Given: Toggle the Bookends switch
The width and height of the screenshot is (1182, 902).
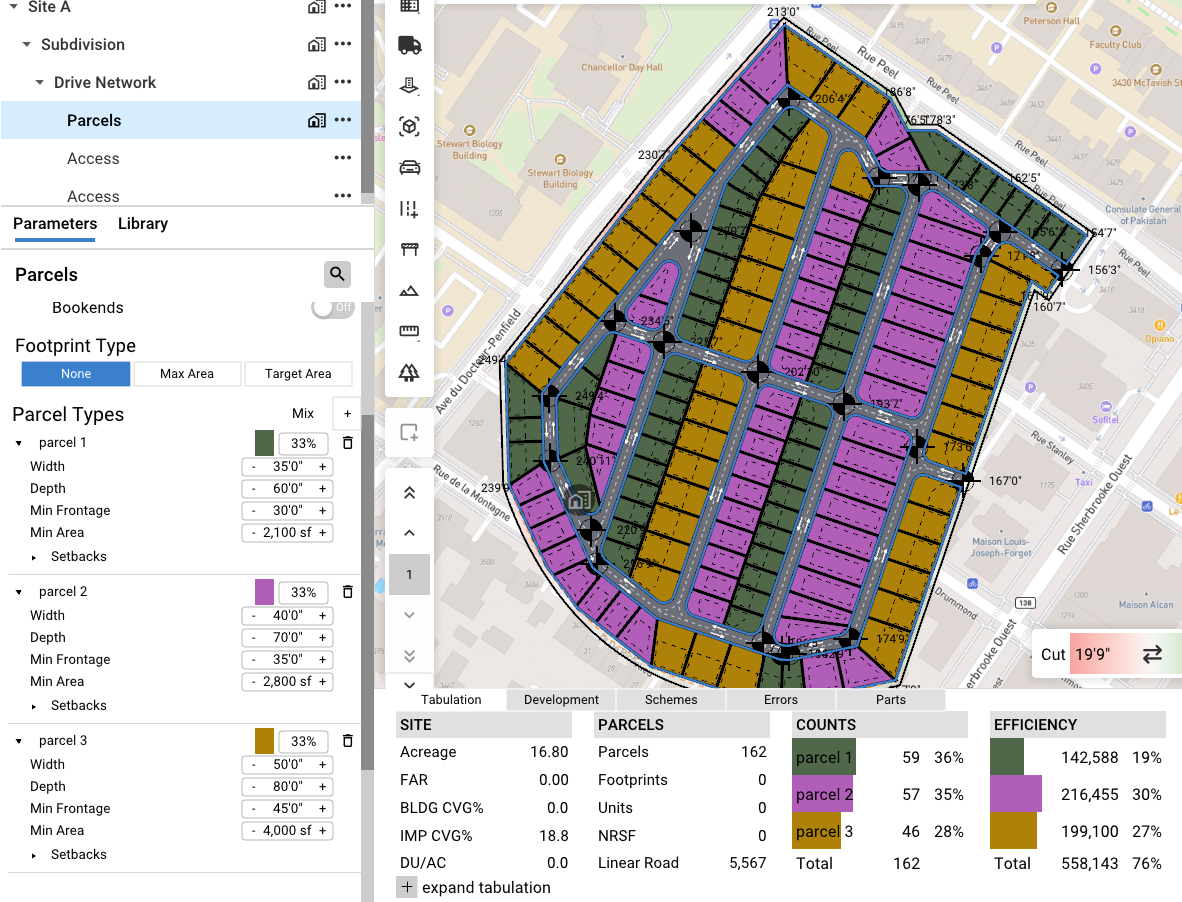Looking at the screenshot, I should (332, 307).
